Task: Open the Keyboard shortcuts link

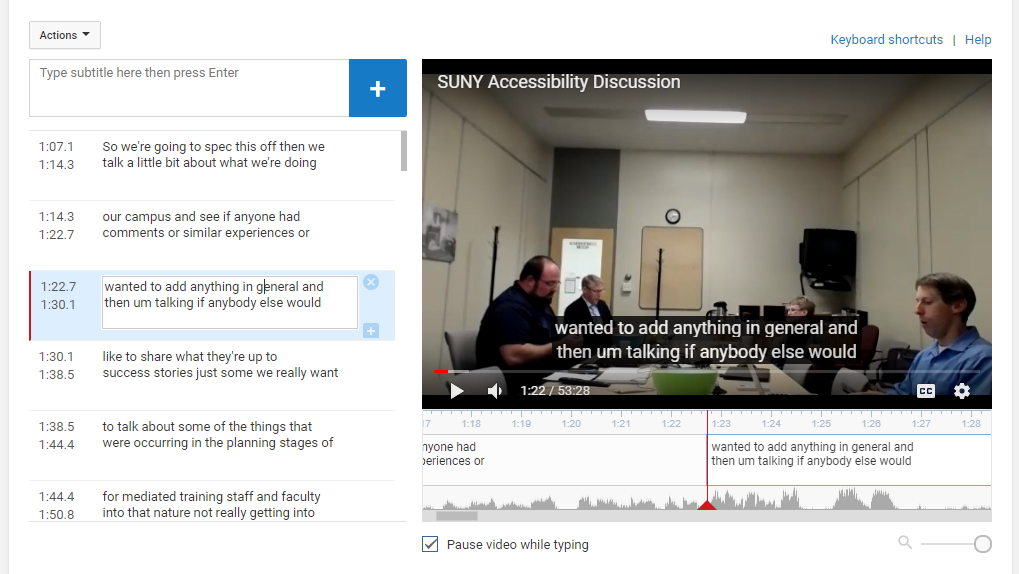Action: pos(886,40)
